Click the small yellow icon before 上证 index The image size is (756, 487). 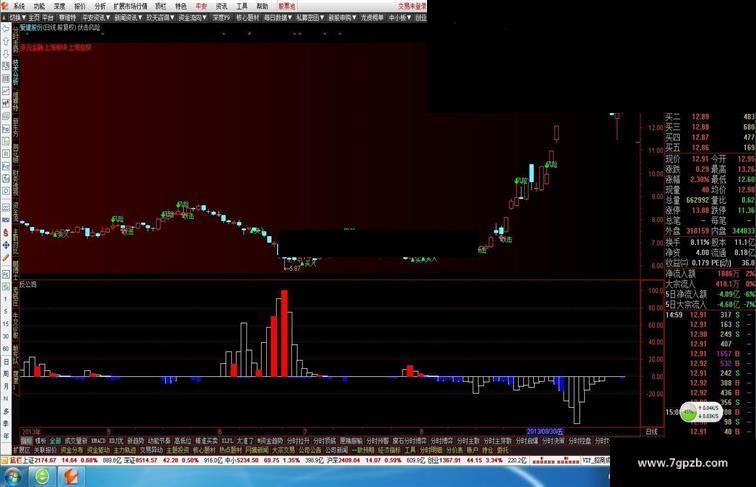tap(5, 460)
